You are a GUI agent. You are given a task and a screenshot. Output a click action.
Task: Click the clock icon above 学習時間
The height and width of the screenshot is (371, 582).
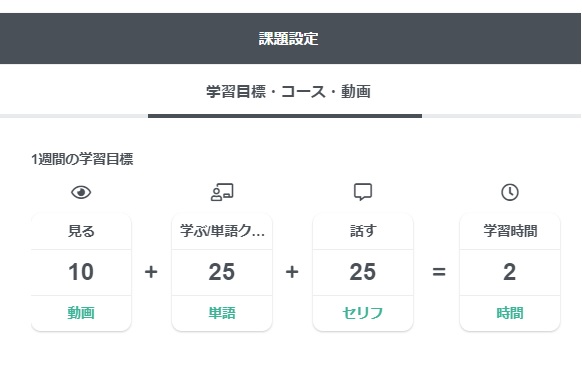(510, 192)
